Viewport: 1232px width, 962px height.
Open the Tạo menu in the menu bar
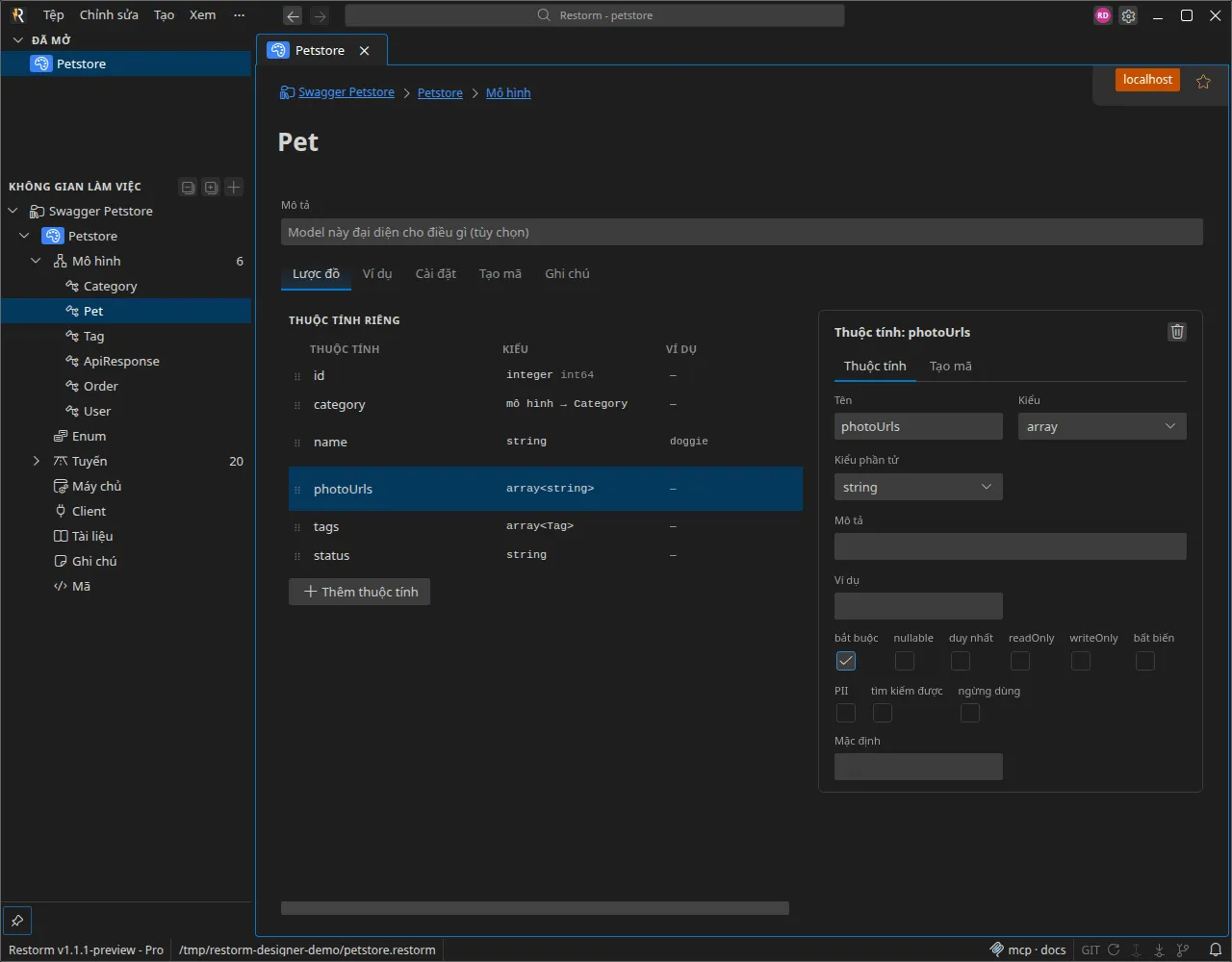(165, 15)
